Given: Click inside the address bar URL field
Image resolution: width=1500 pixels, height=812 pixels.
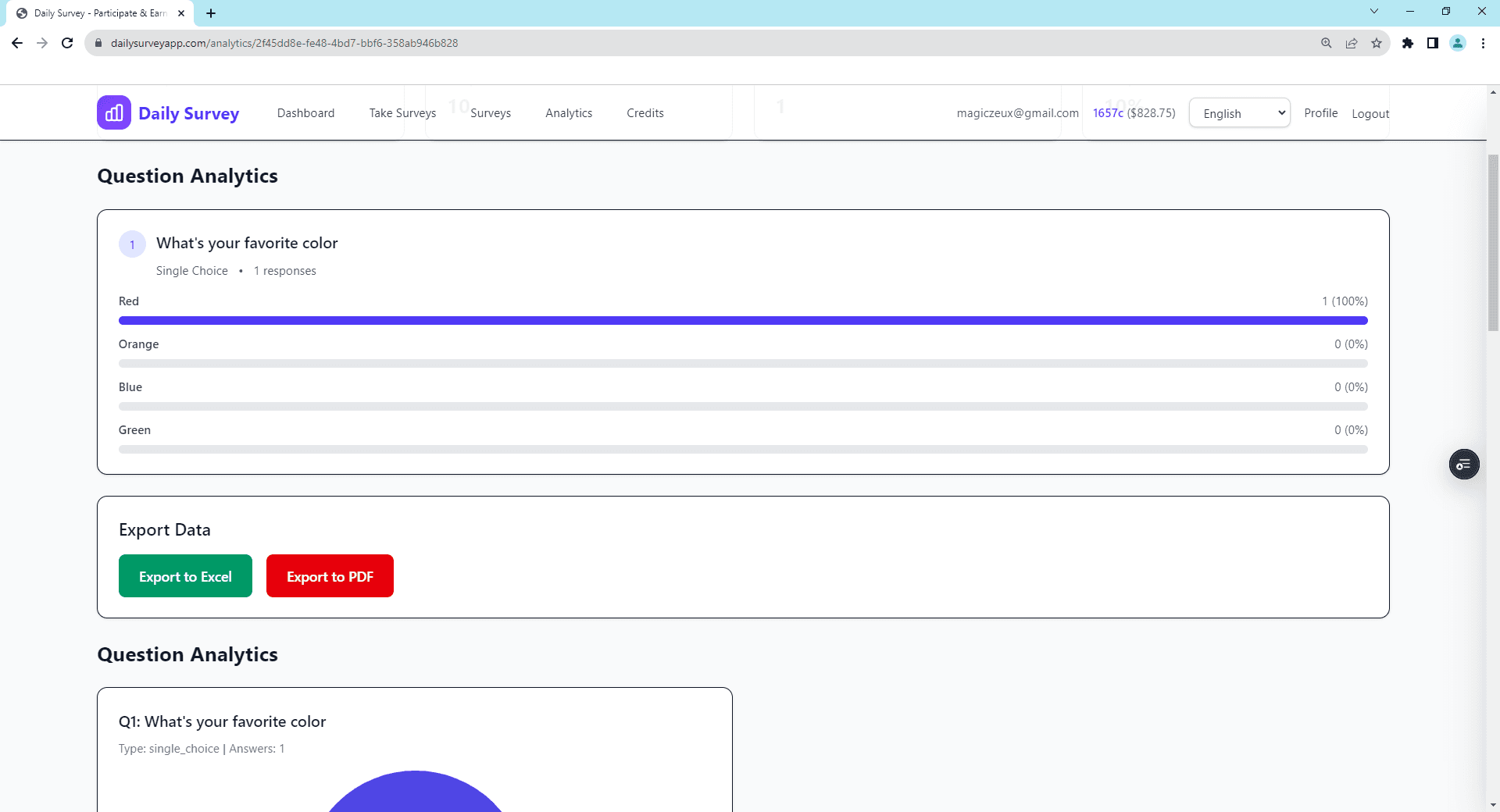Looking at the screenshot, I should 312,43.
